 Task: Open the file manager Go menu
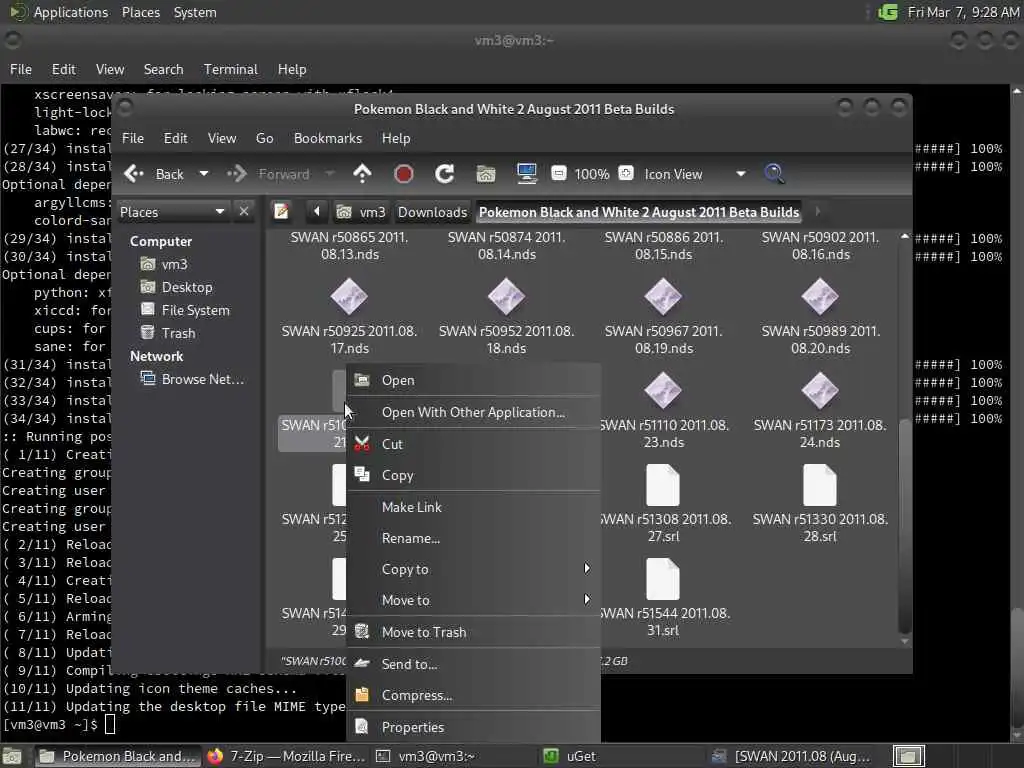(x=264, y=138)
